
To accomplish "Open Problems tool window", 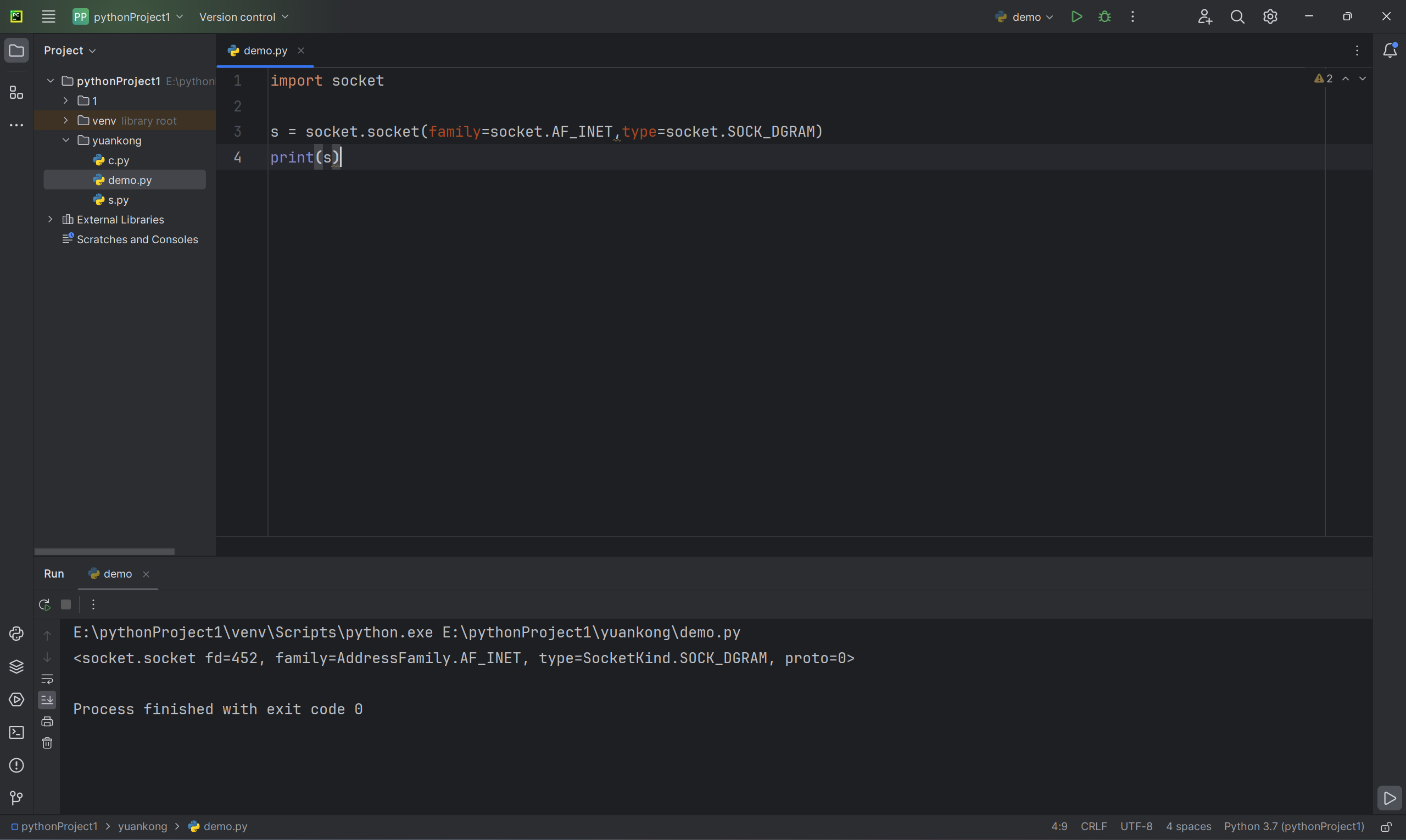I will pyautogui.click(x=16, y=765).
